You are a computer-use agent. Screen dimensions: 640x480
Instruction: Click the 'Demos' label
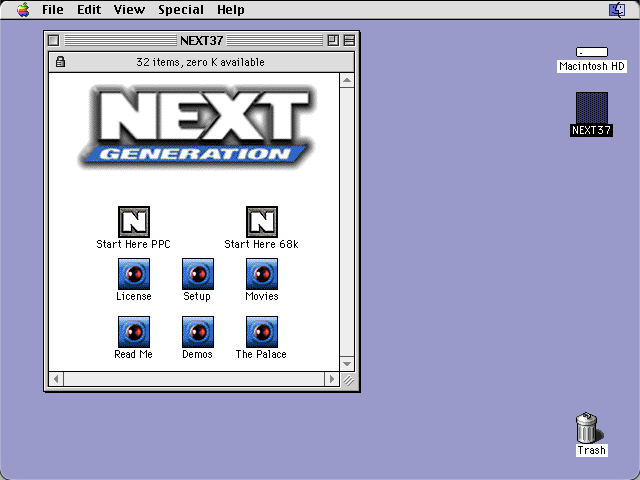(197, 354)
